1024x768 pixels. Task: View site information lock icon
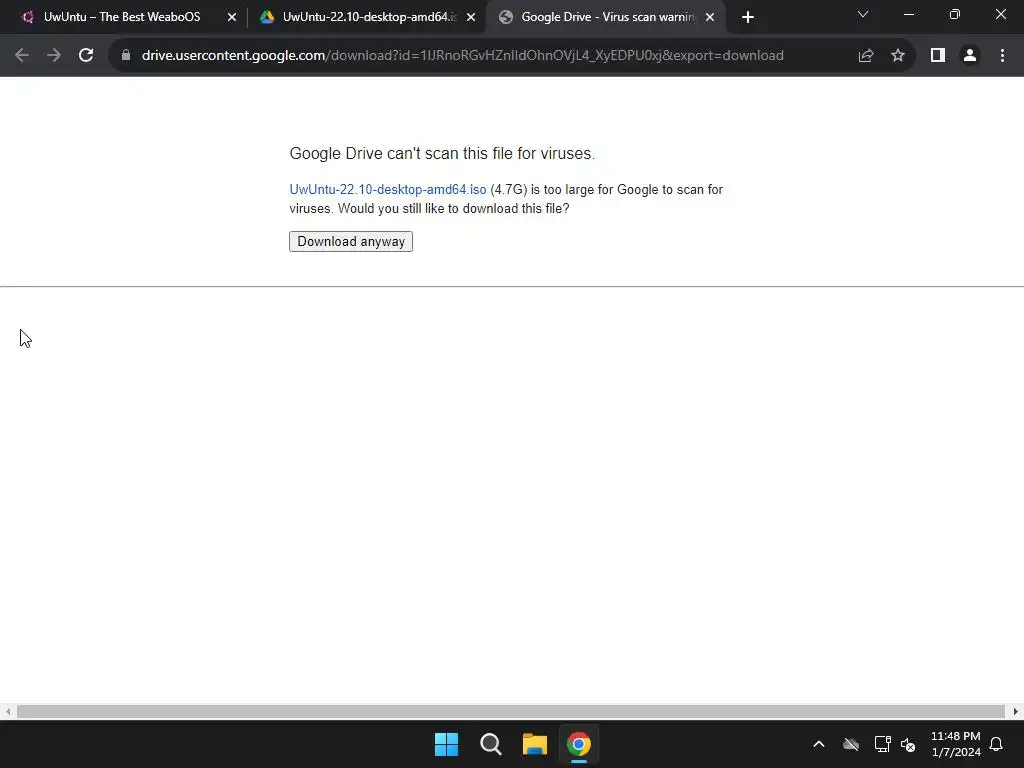coord(126,56)
